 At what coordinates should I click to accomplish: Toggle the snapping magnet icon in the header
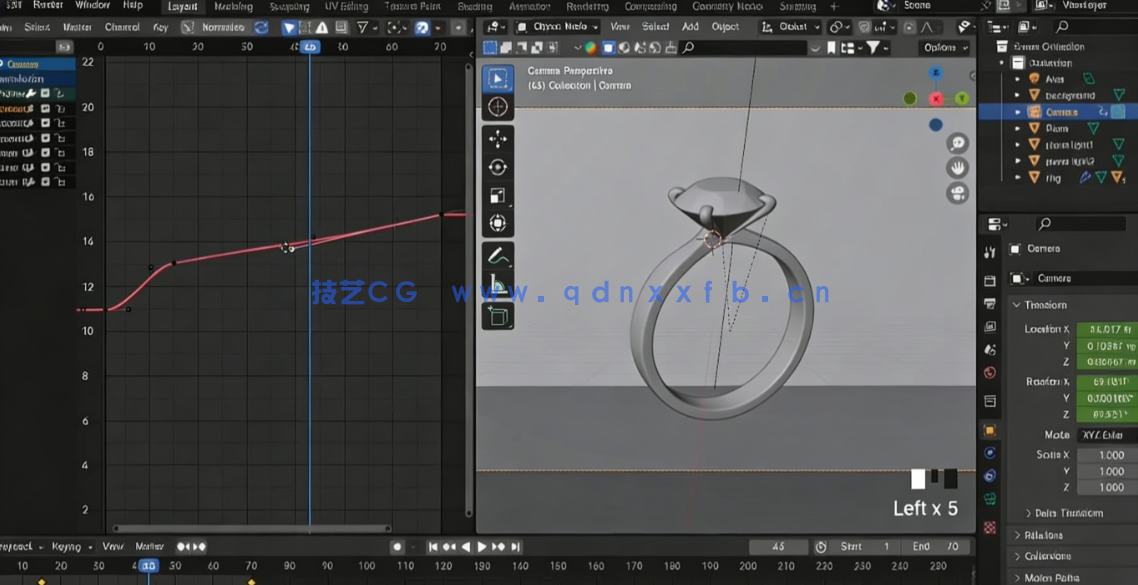point(864,27)
